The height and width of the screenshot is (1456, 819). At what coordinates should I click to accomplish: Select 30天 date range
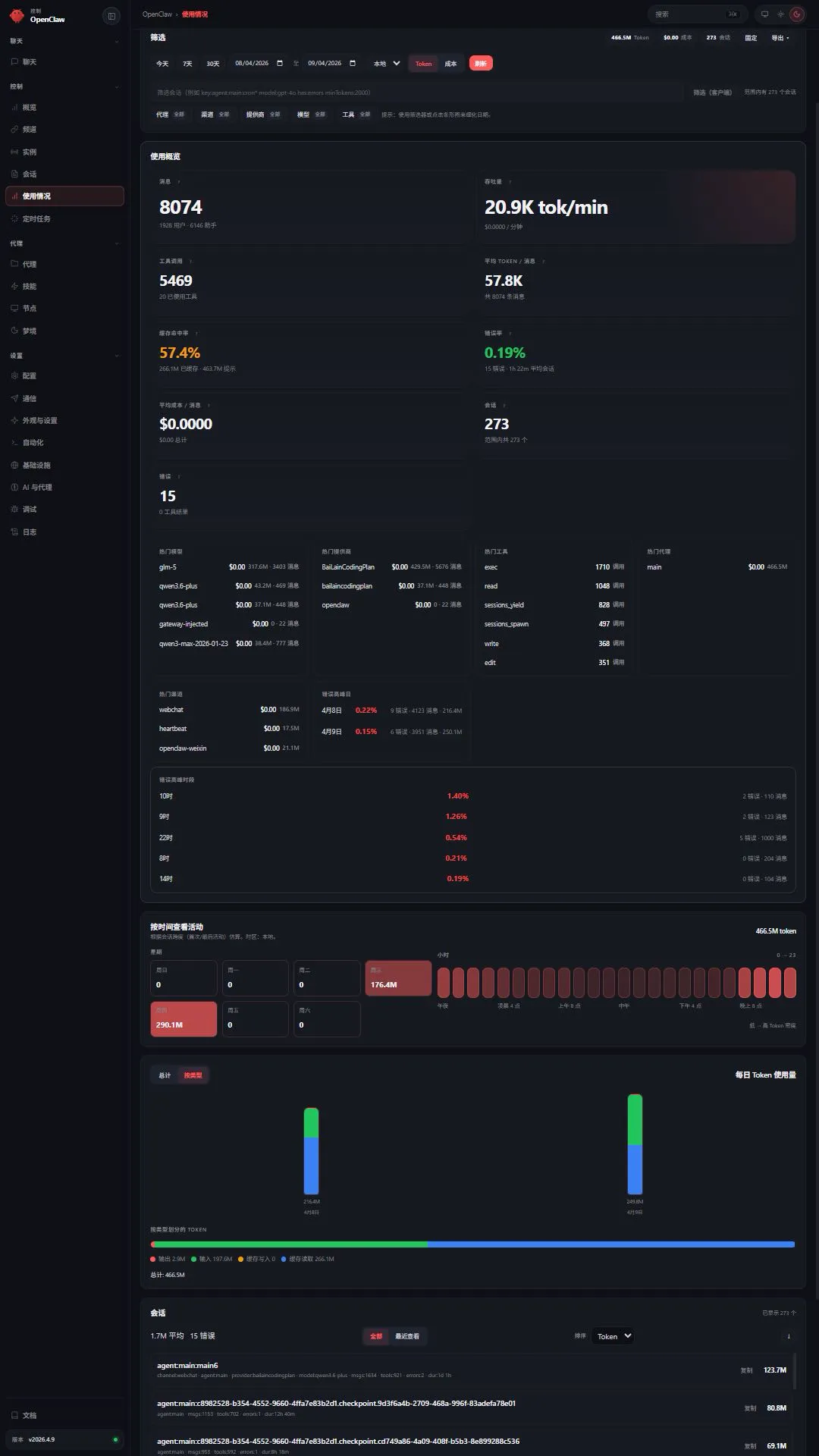point(213,64)
